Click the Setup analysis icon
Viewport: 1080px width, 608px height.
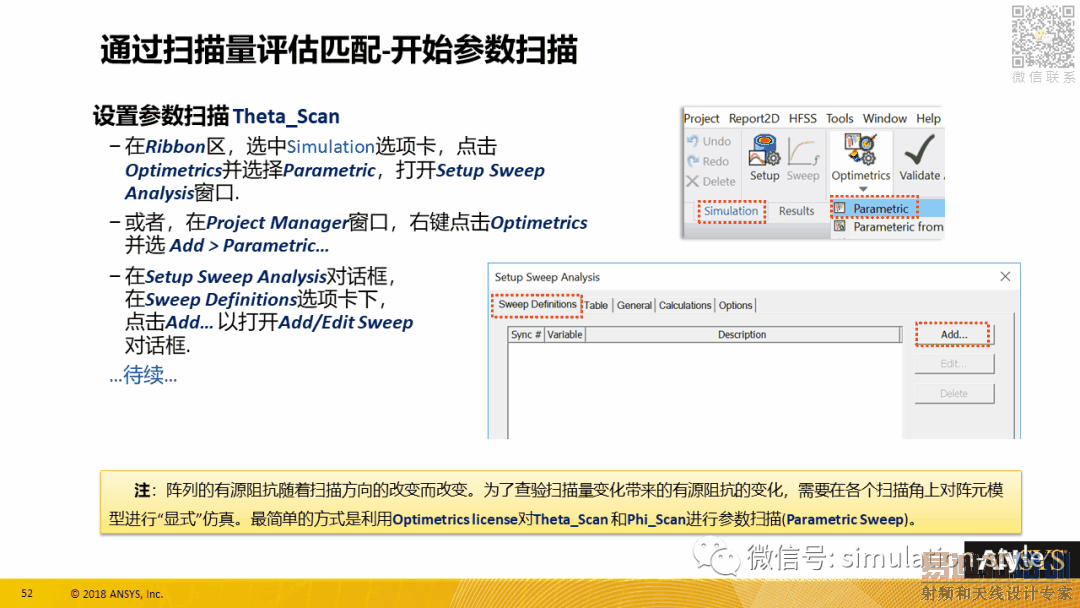coord(765,150)
